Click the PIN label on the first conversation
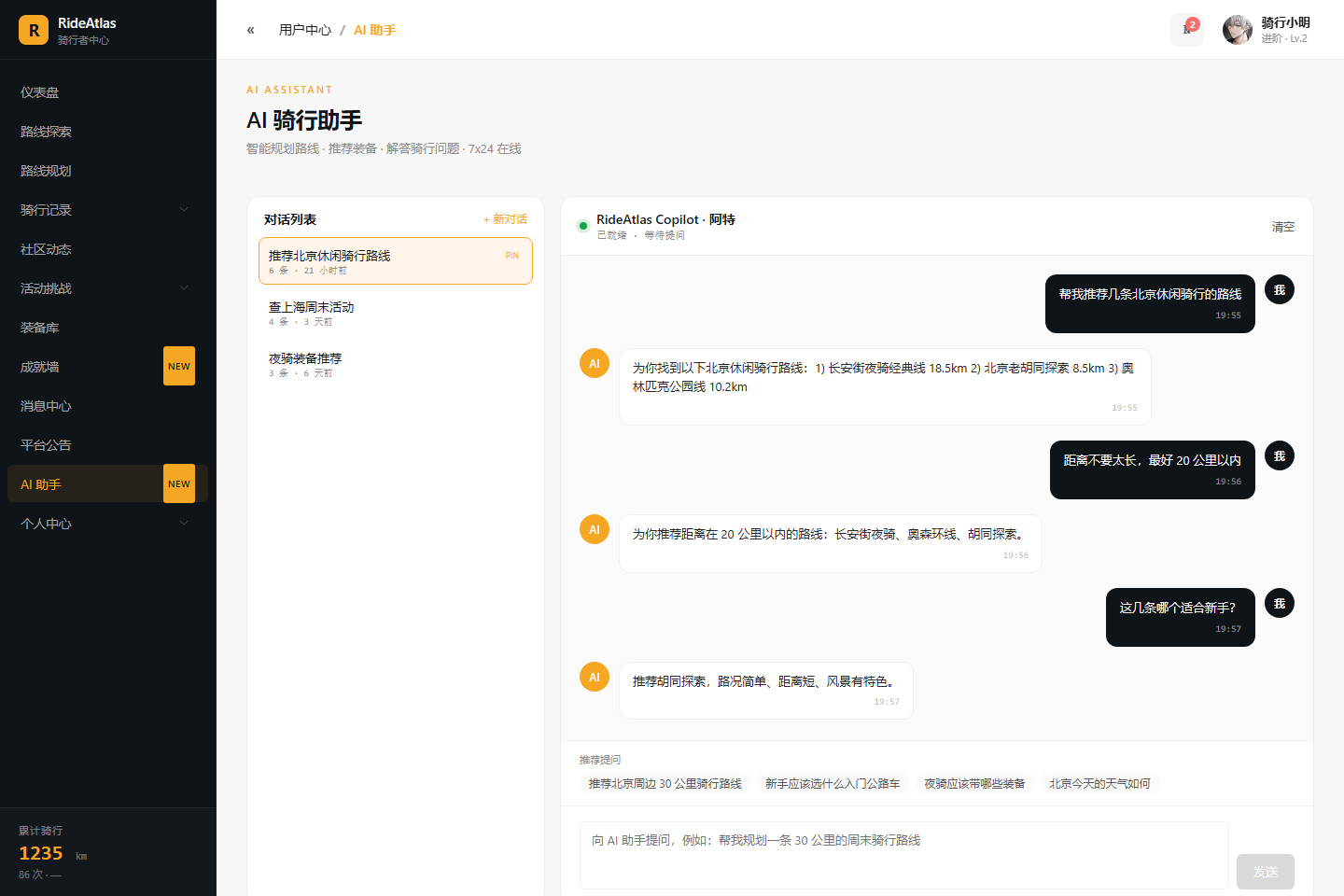Viewport: 1344px width, 896px height. tap(511, 256)
